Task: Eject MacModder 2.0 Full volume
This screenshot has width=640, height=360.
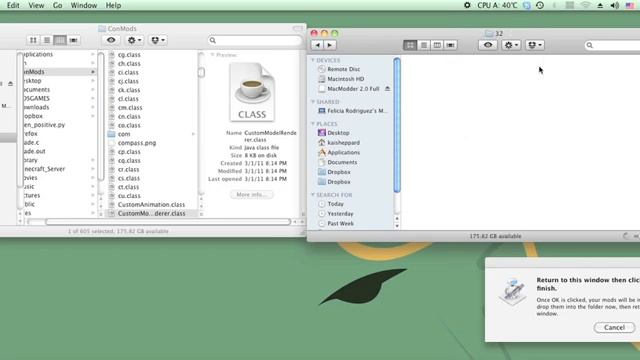Action: [x=387, y=89]
